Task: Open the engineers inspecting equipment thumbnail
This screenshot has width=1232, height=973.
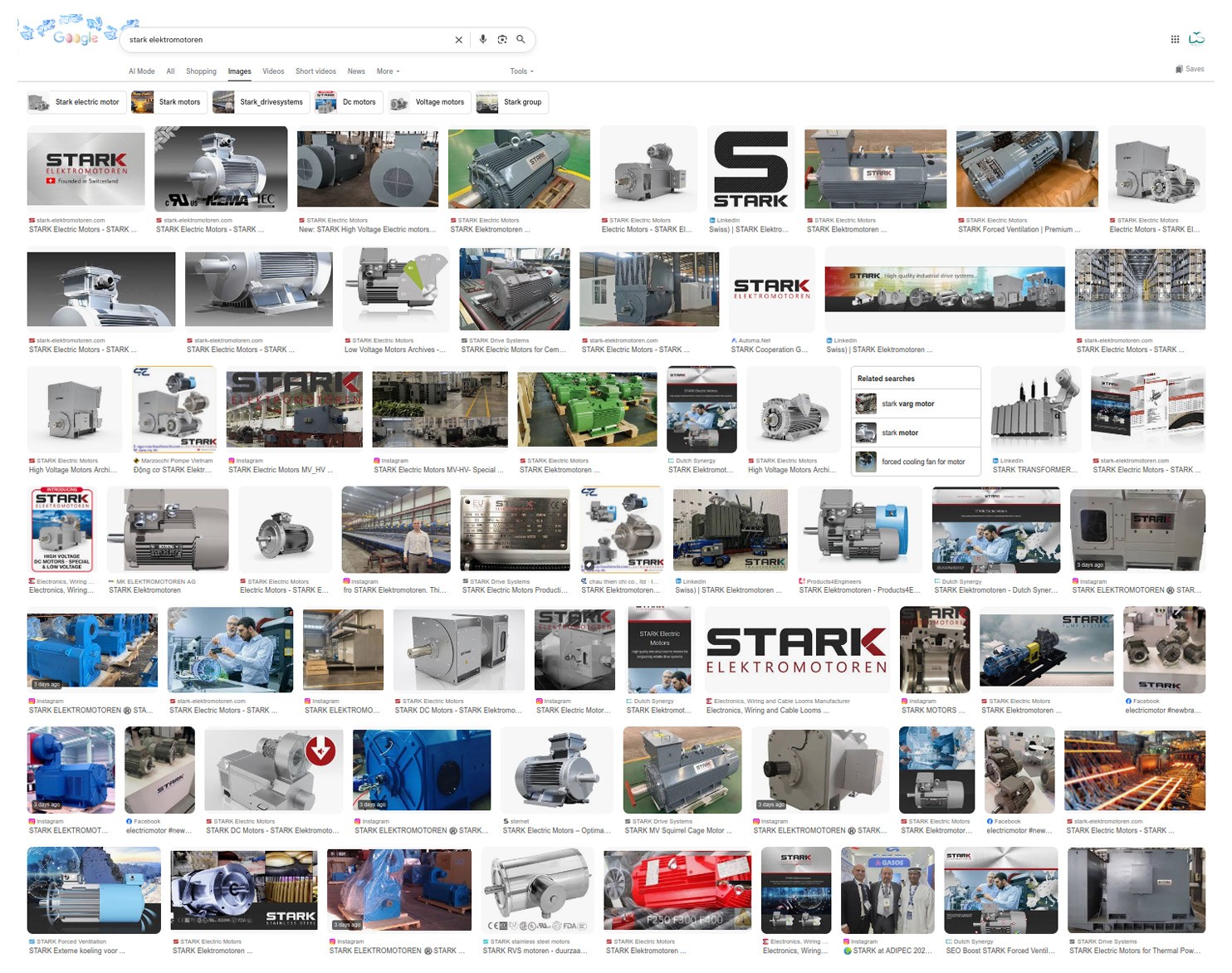Action: 230,650
